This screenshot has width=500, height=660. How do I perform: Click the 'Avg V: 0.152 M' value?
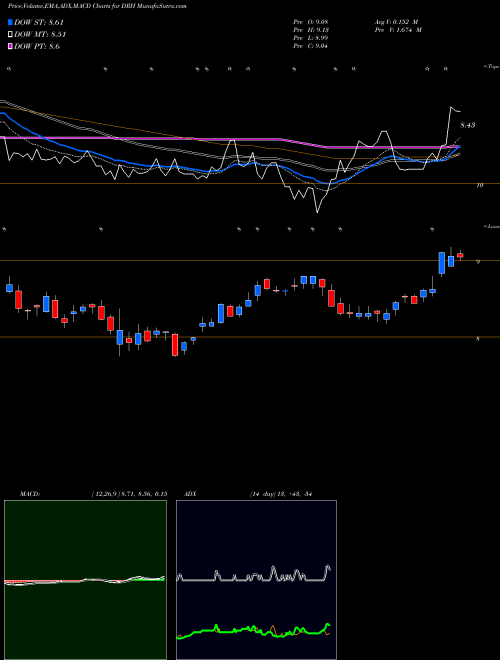[396, 22]
